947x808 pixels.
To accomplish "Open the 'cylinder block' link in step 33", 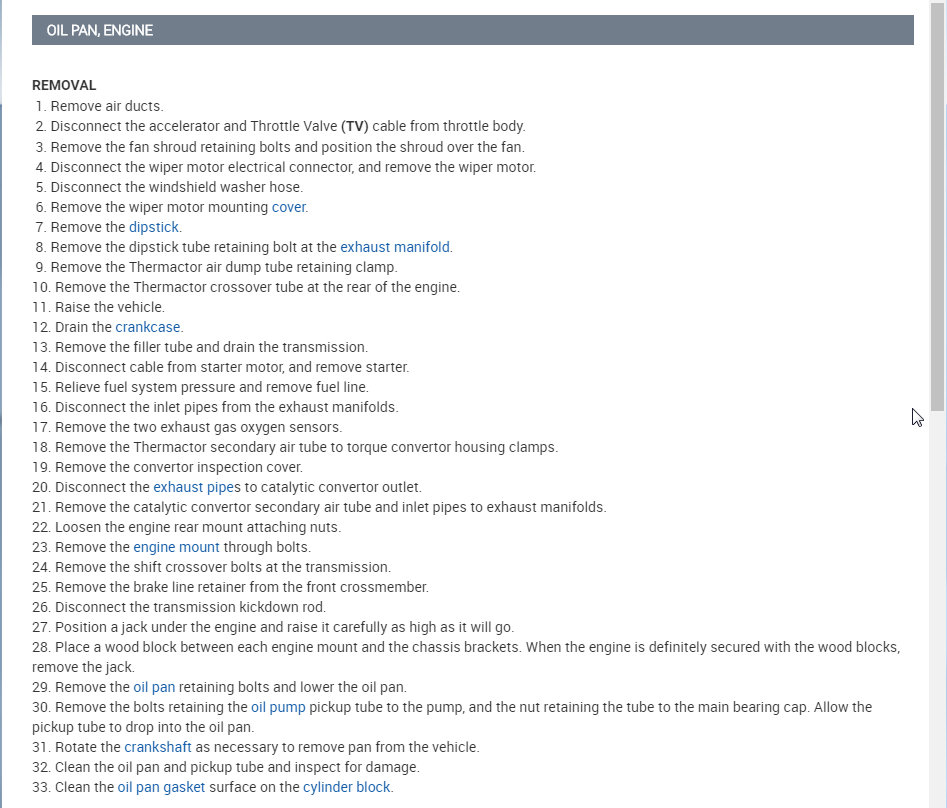I will (347, 787).
